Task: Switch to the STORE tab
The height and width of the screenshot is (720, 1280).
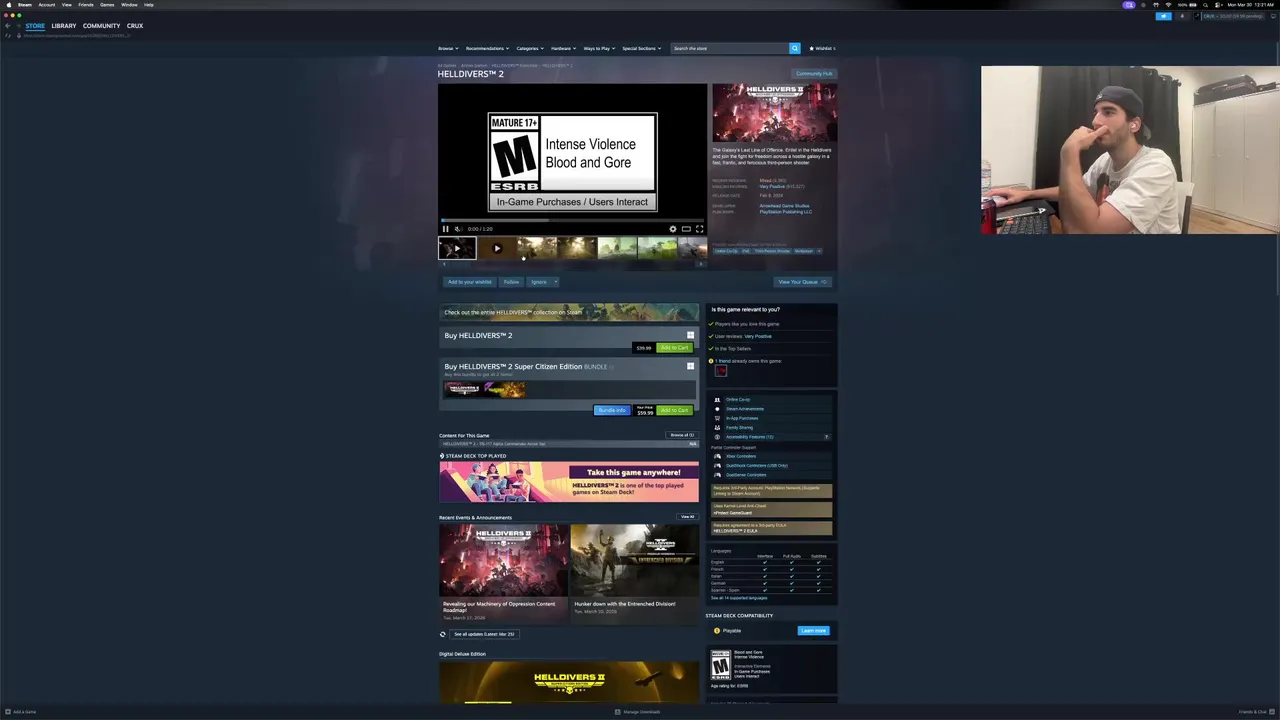Action: (35, 25)
